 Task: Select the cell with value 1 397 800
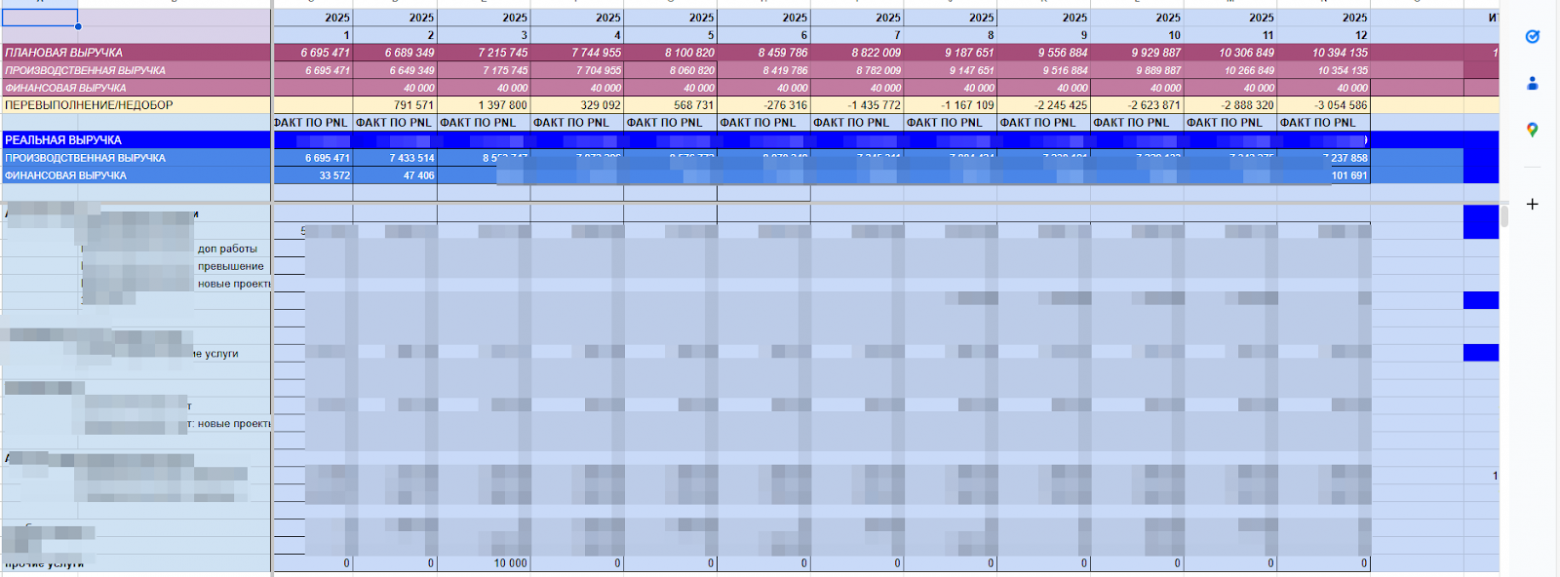484,105
